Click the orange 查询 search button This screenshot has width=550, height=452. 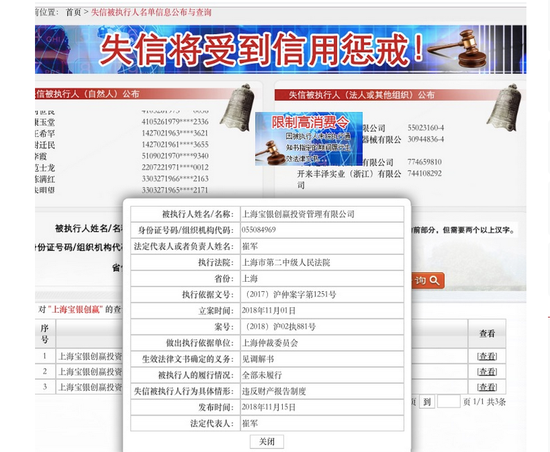[x=428, y=281]
